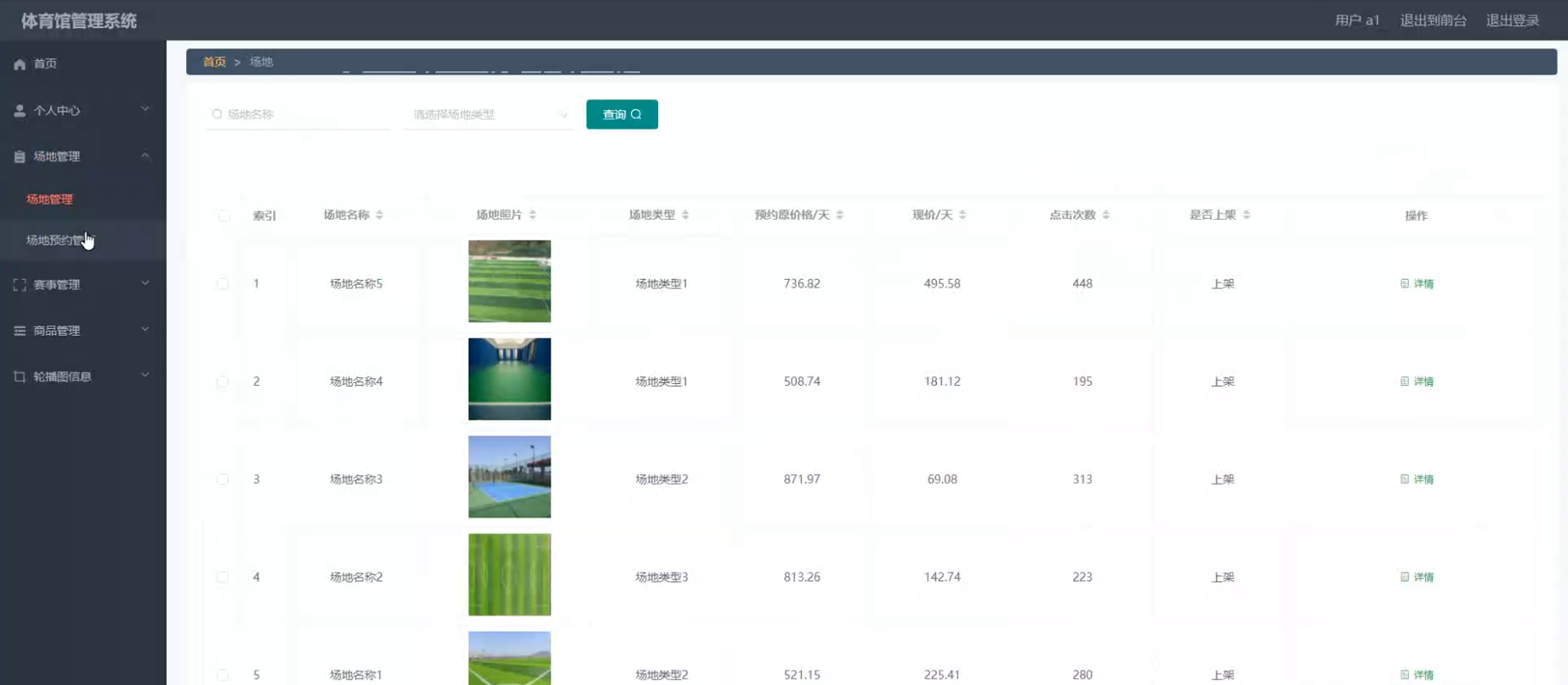Expand the 赛事管理 menu chevron
The width and height of the screenshot is (1568, 685).
click(x=145, y=283)
